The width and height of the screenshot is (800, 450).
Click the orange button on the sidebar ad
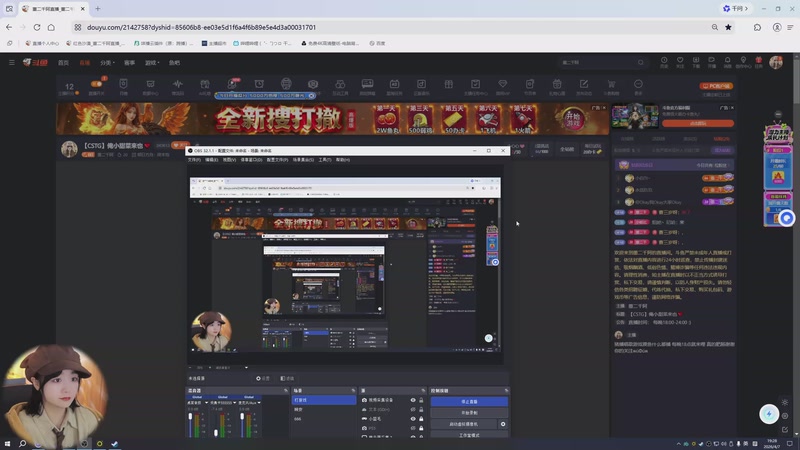coord(698,123)
